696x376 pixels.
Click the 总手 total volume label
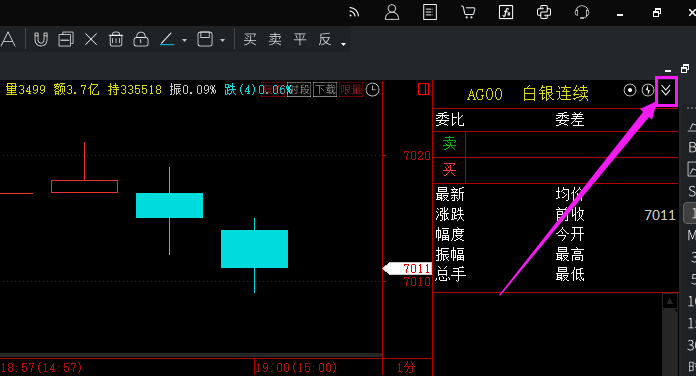(451, 274)
